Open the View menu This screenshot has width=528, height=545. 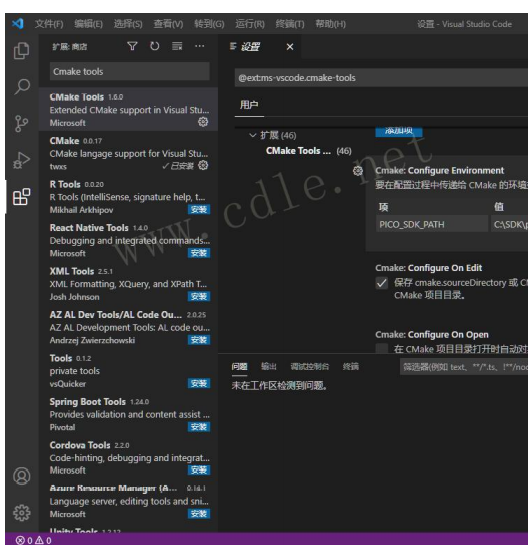point(168,24)
